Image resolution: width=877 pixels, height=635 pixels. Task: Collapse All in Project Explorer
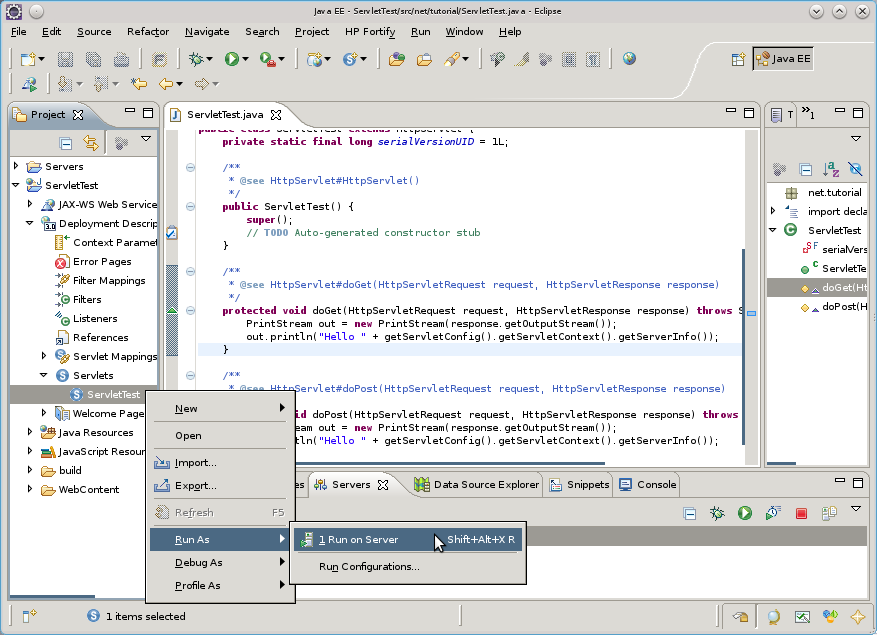(x=65, y=143)
